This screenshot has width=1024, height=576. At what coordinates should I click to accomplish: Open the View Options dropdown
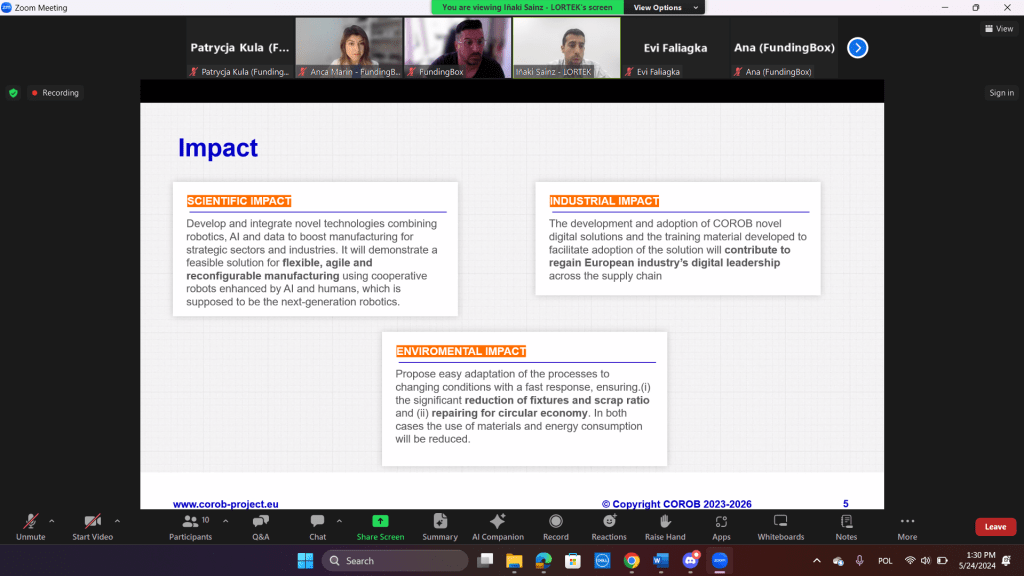pyautogui.click(x=664, y=7)
